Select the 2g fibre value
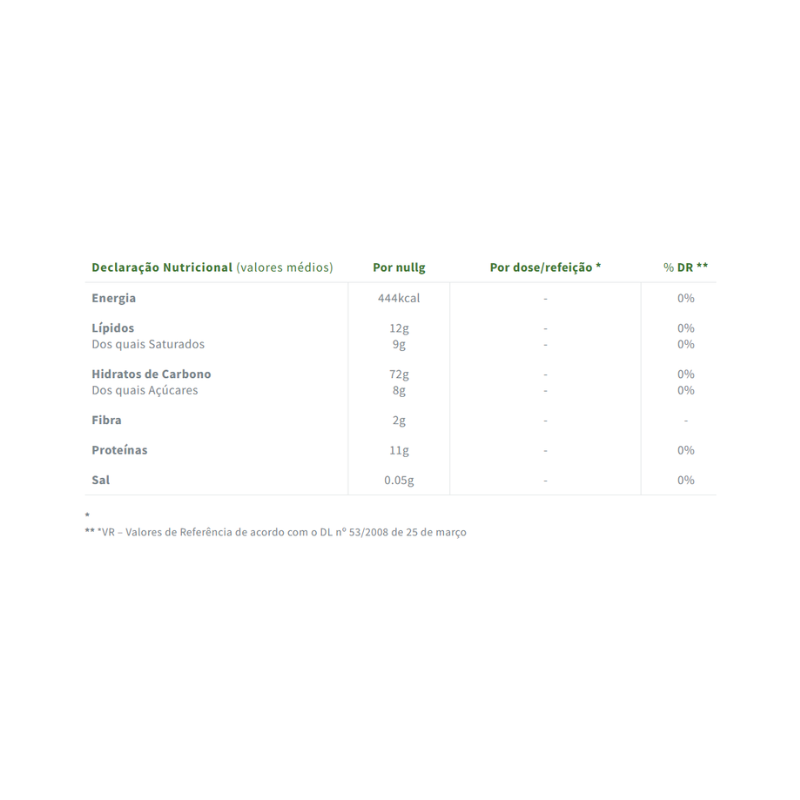The image size is (800, 800). tap(399, 420)
